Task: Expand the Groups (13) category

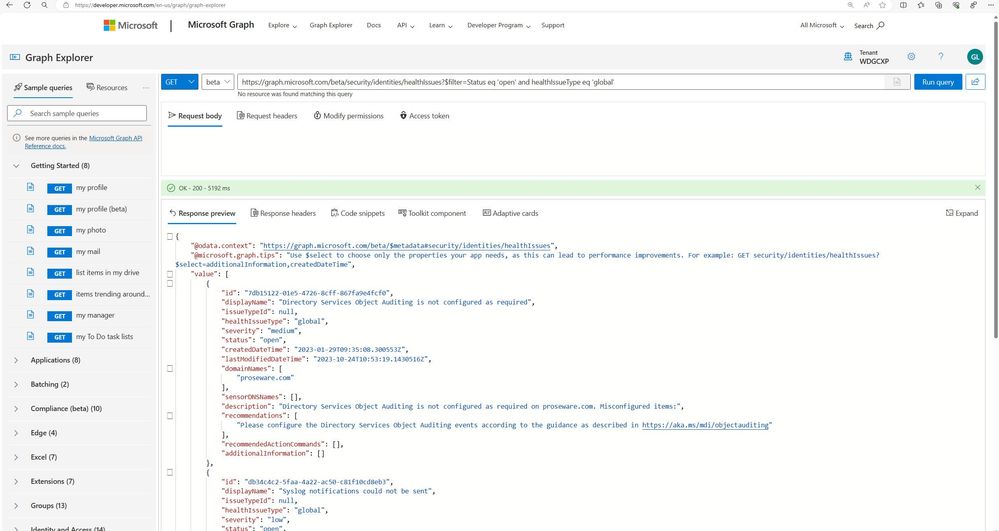Action: (x=16, y=506)
